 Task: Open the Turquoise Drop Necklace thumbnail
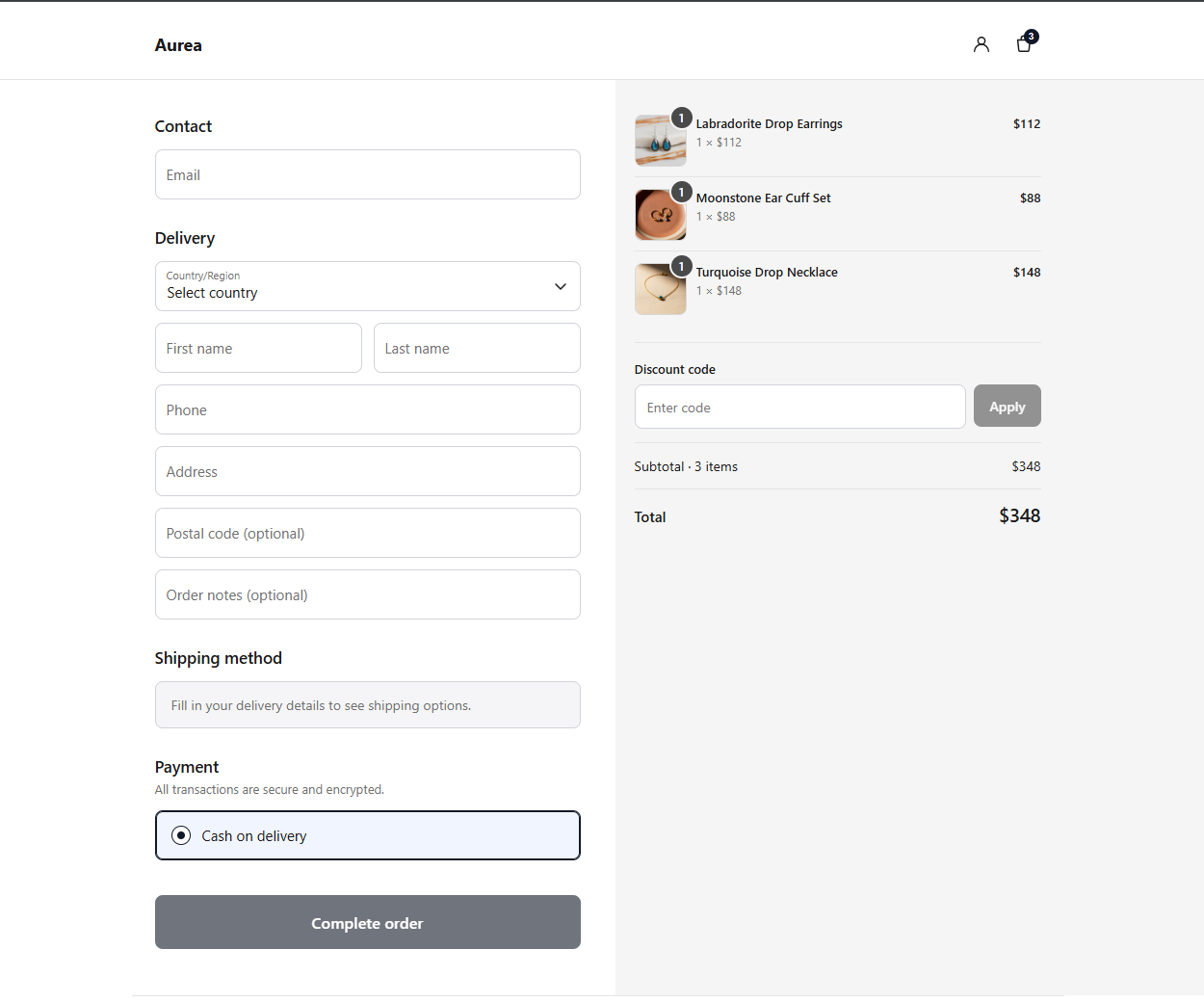tap(661, 289)
